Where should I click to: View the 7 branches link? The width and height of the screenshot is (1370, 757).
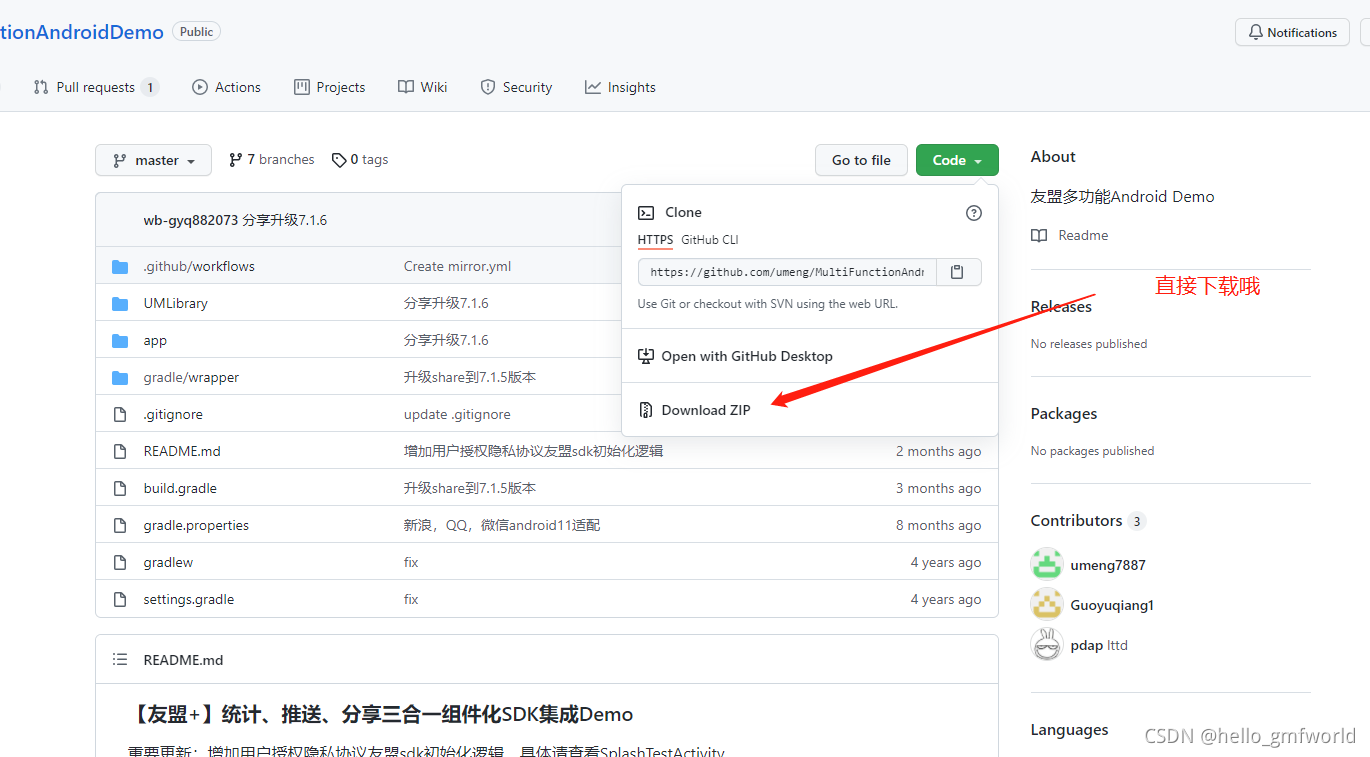pos(271,160)
